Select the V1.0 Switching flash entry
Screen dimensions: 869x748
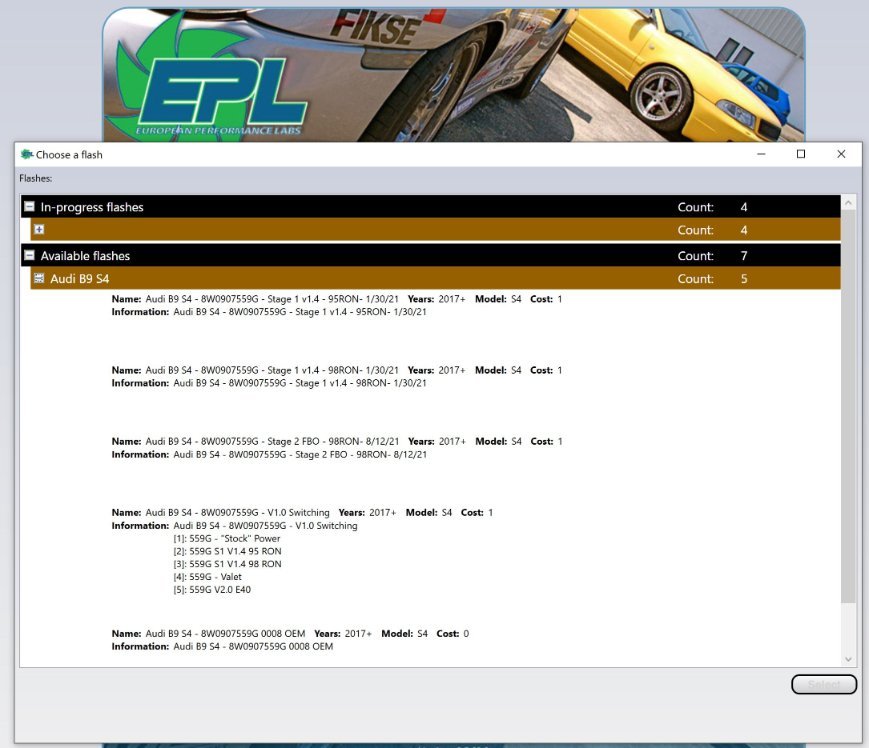(302, 551)
